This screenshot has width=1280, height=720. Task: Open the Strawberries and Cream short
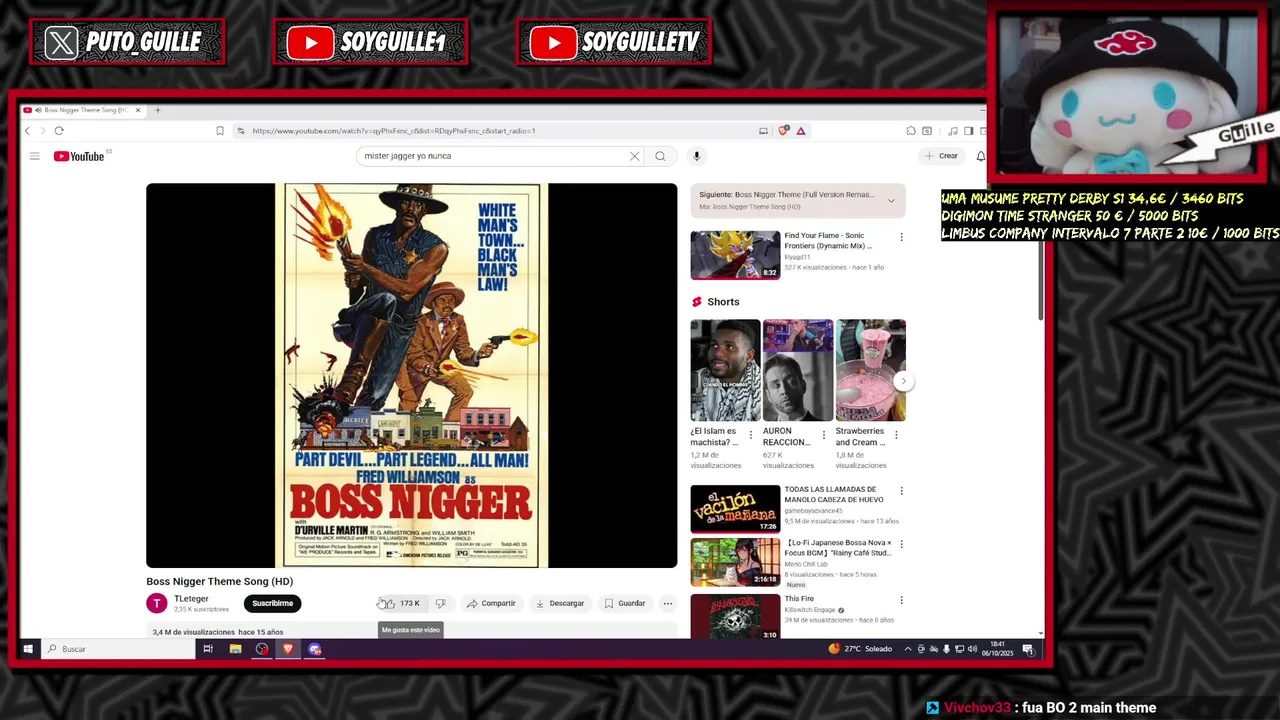tap(871, 370)
